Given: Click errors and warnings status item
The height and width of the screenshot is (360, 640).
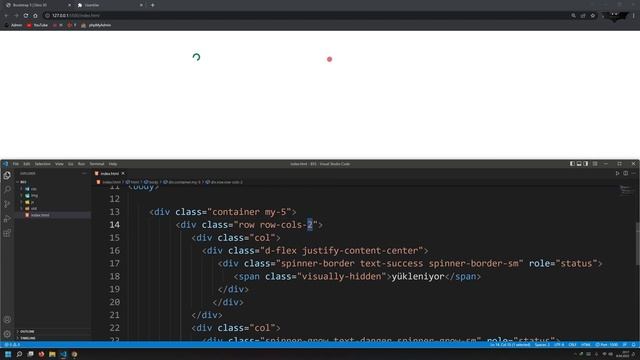Looking at the screenshot, I should [x=12, y=345].
